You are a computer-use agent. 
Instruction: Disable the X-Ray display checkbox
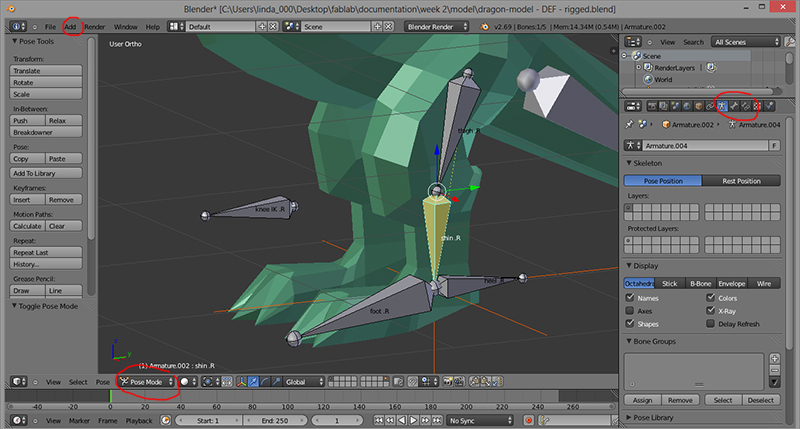click(x=710, y=310)
